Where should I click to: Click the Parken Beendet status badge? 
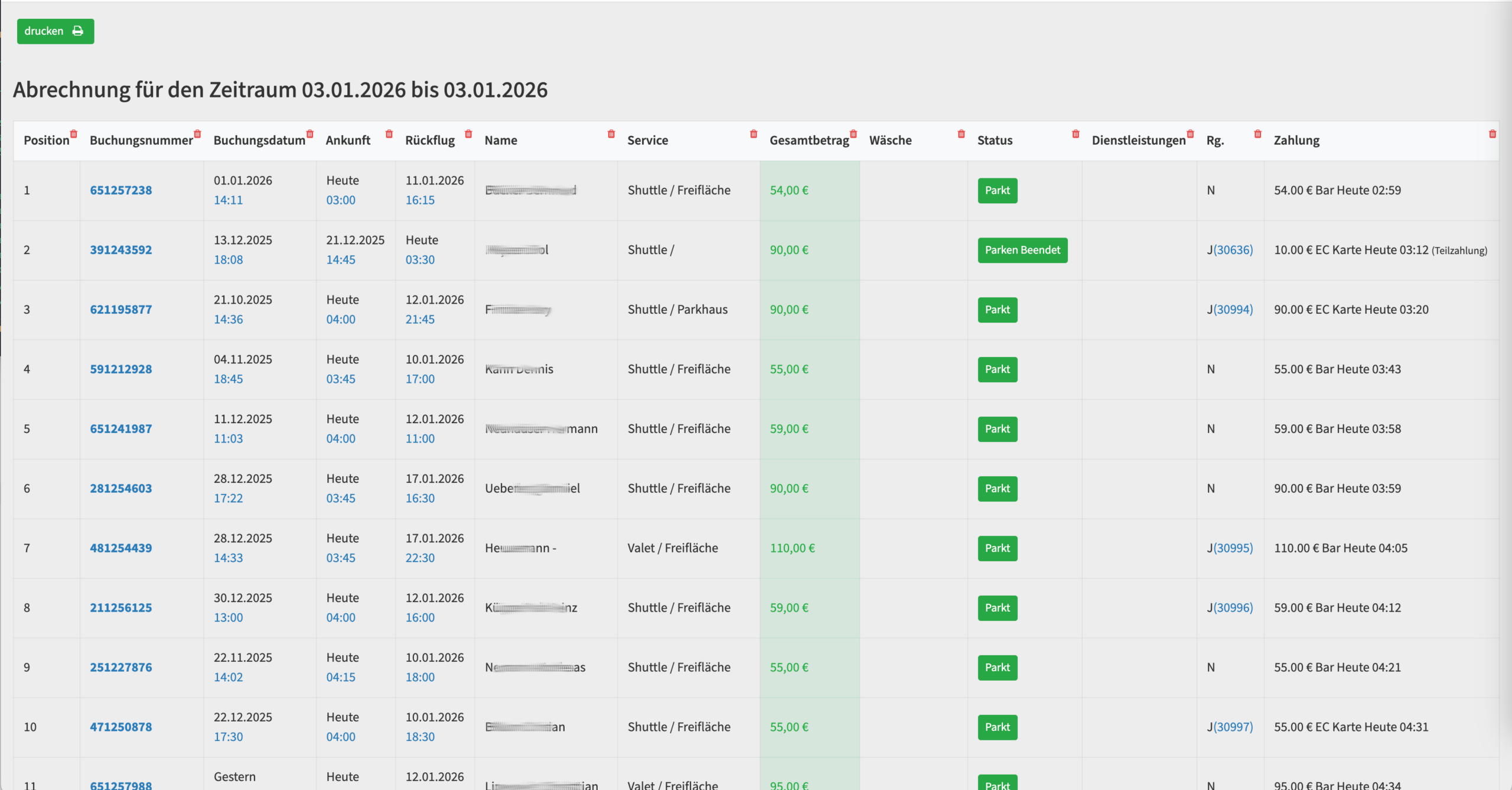click(x=1022, y=250)
